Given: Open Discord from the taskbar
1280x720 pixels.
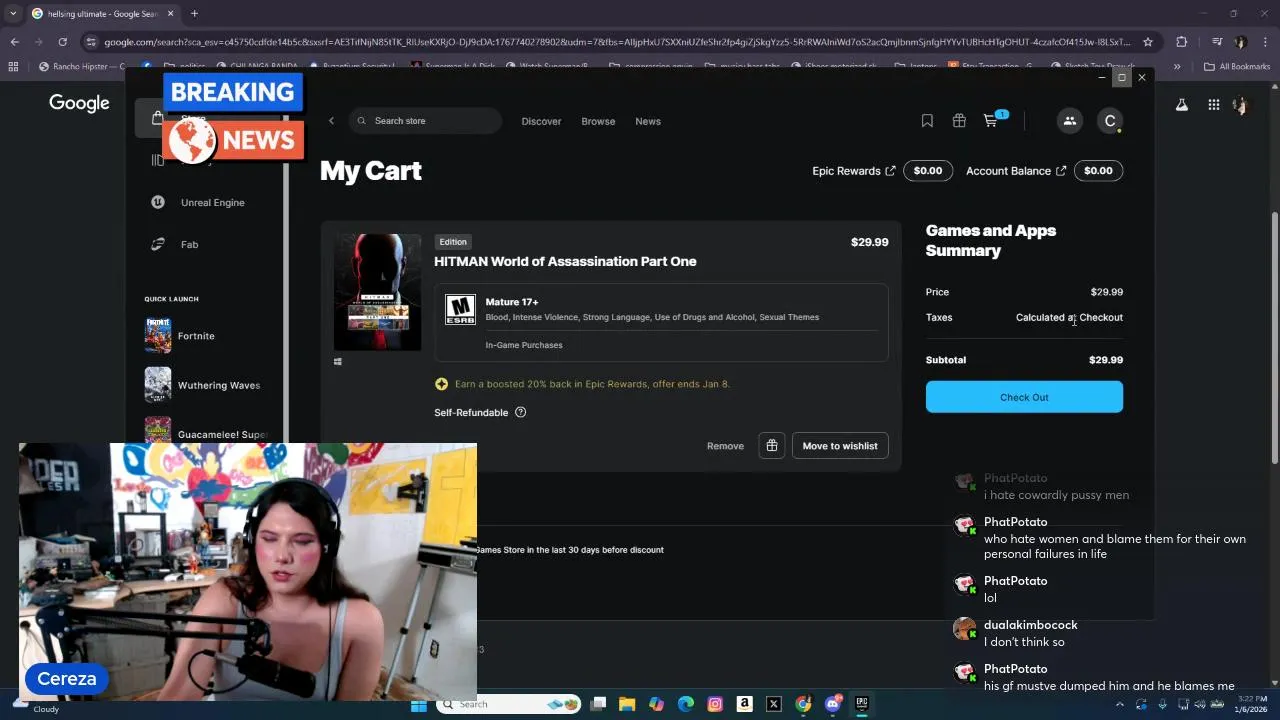Looking at the screenshot, I should click(833, 704).
